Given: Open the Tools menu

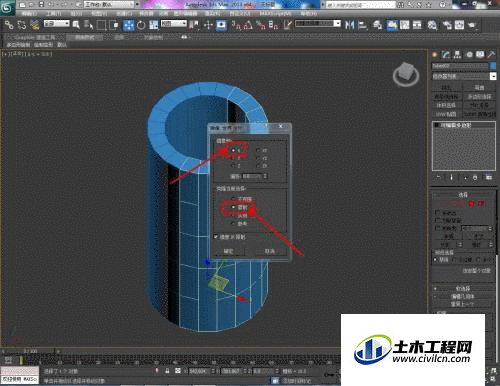Looking at the screenshot, I should click(x=54, y=14).
